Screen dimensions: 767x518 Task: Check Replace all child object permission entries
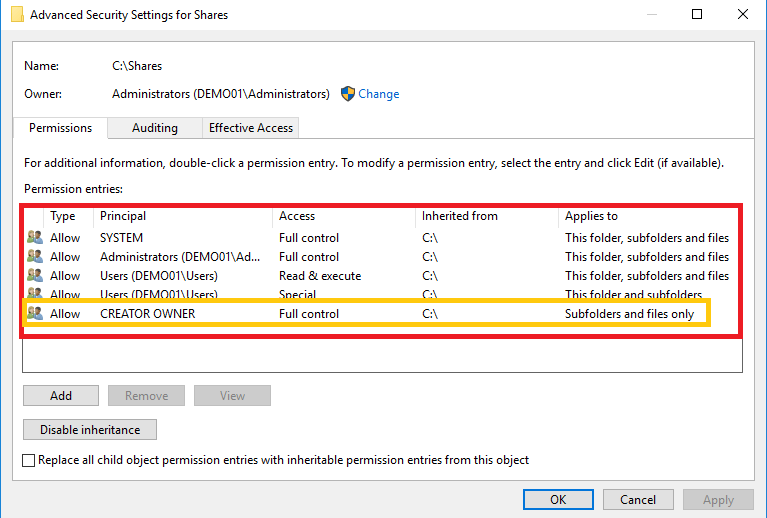click(28, 460)
